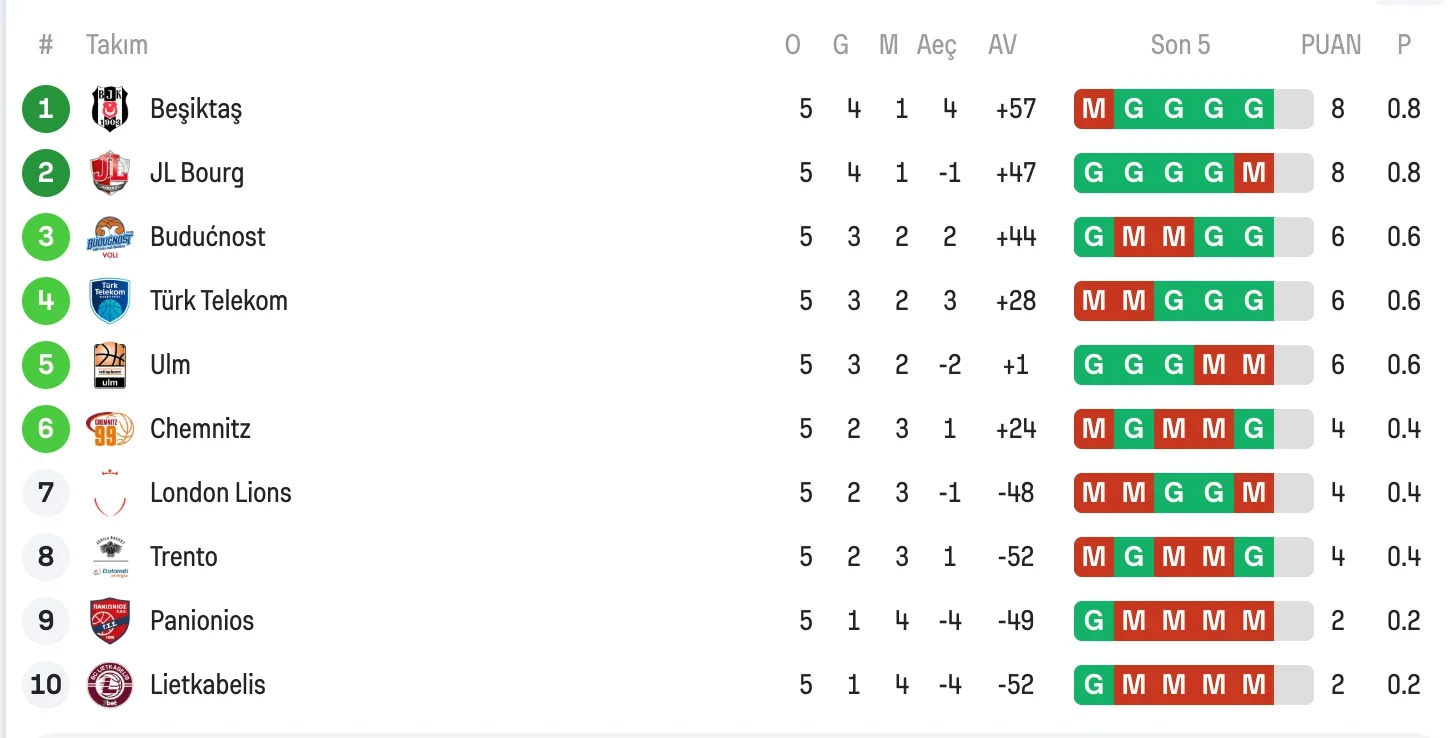This screenshot has height=738, width=1450.
Task: Click the Trento team logo
Action: (x=110, y=557)
